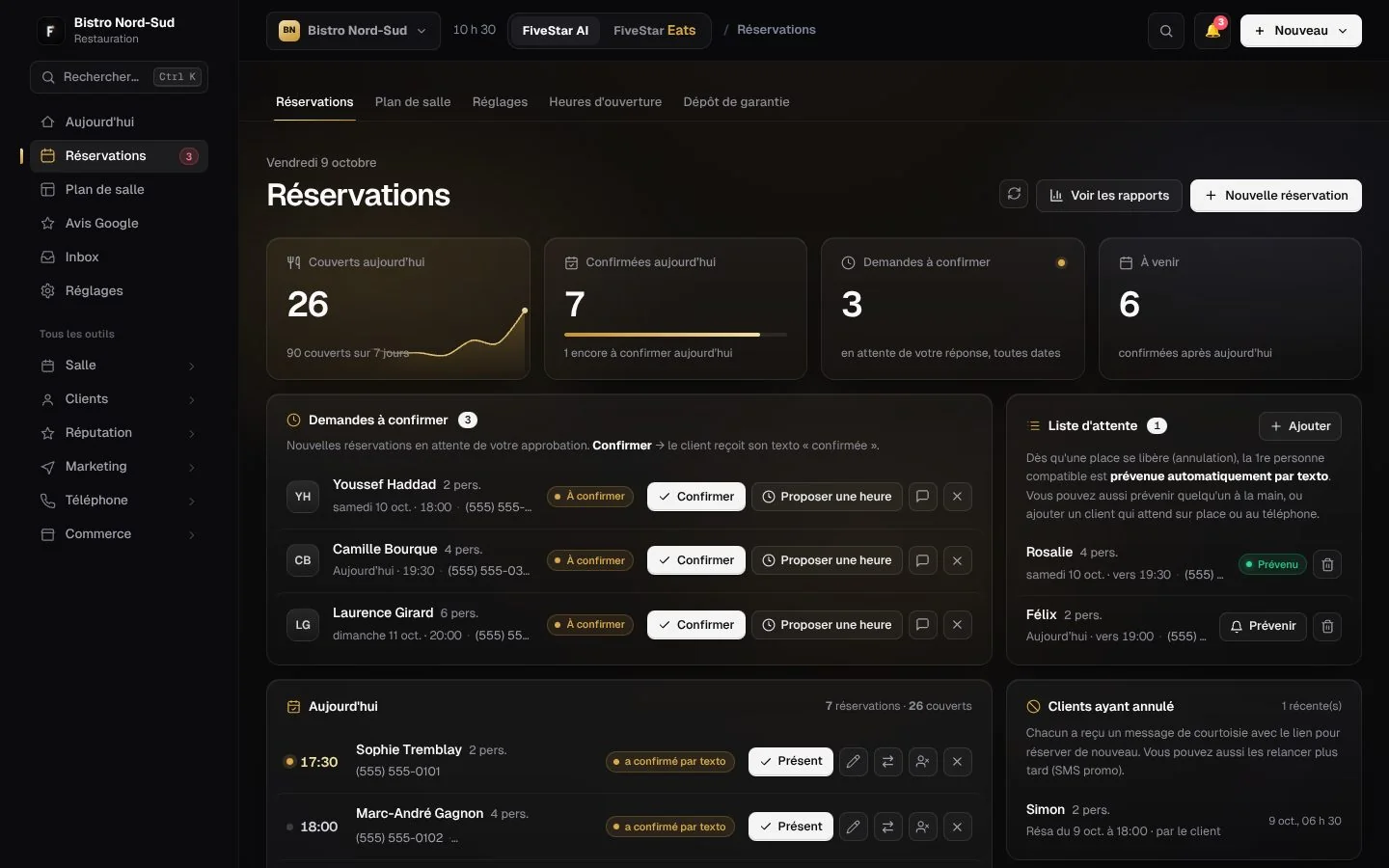The height and width of the screenshot is (868, 1389).
Task: Click the Nouvelle réservation button
Action: (x=1275, y=196)
